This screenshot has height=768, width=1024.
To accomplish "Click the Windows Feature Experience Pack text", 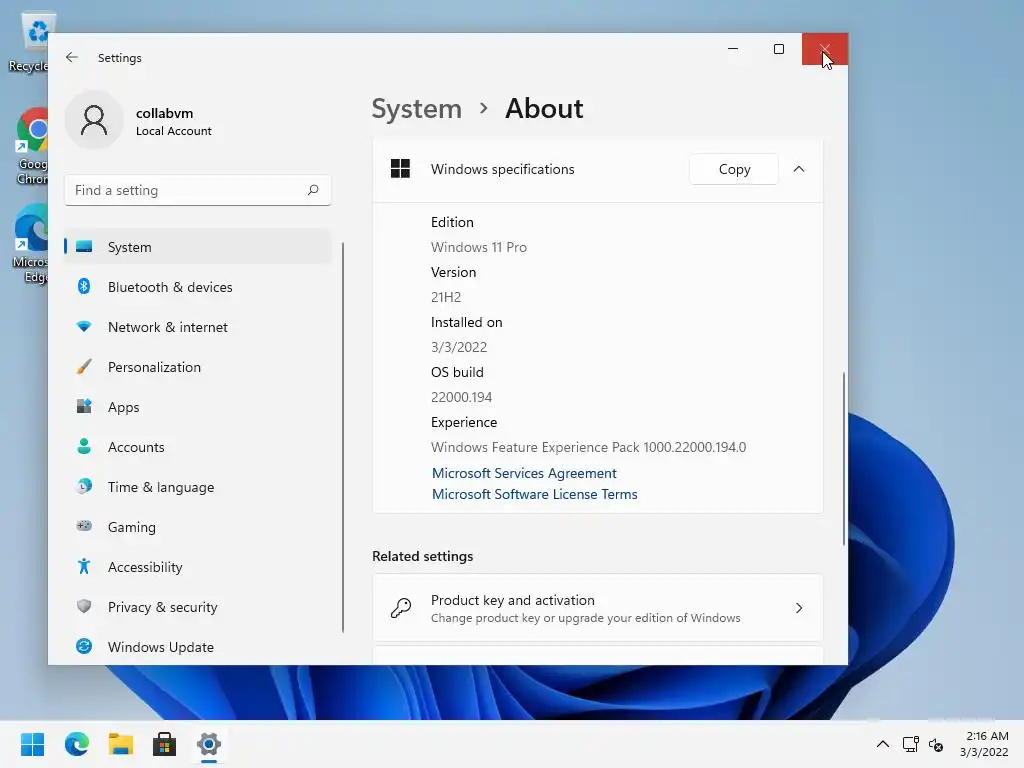I will coord(588,447).
